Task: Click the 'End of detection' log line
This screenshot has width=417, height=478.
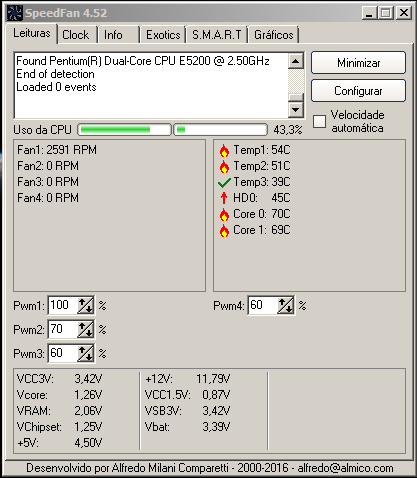Action: [x=55, y=74]
